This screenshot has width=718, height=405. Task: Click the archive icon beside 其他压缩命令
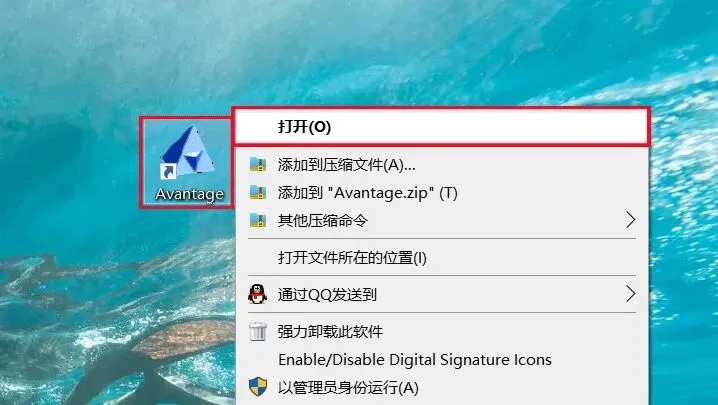(258, 220)
